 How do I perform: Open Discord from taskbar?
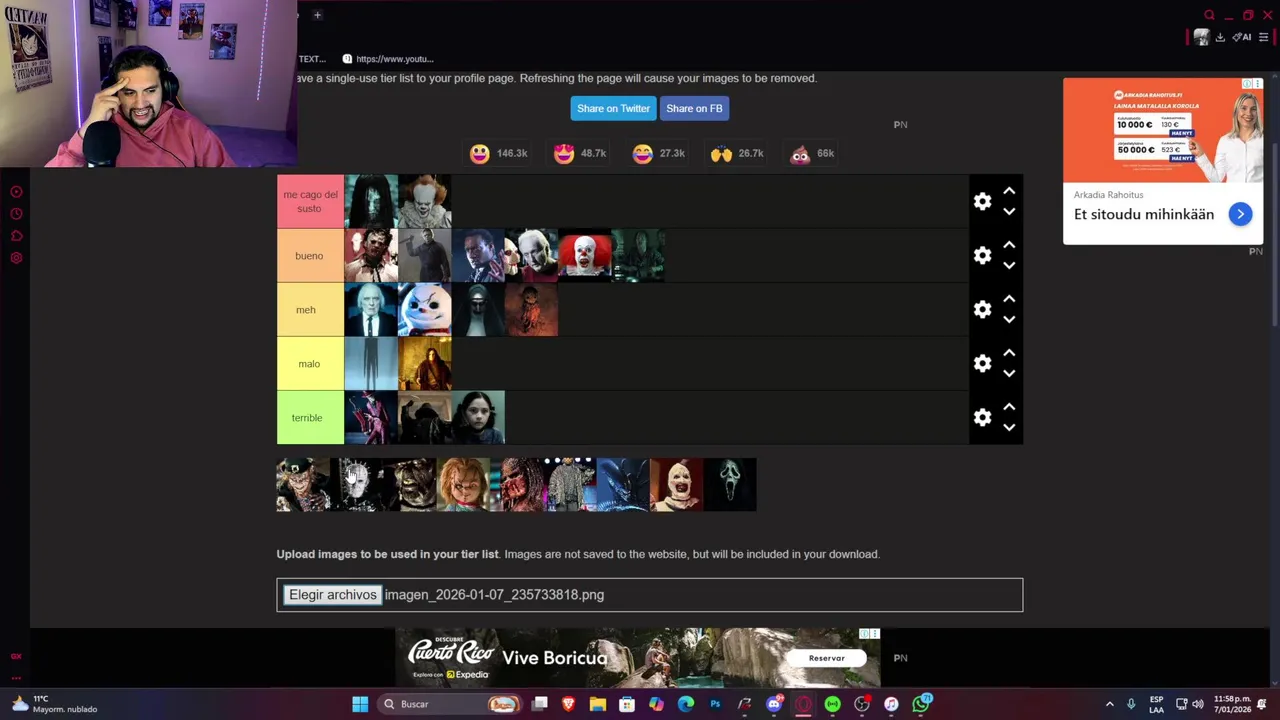(774, 704)
